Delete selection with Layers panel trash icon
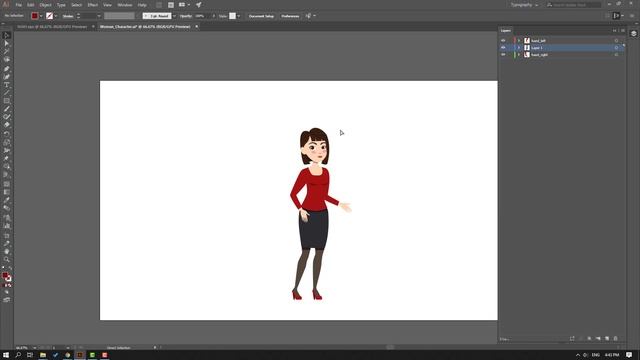640x360 pixels. click(x=616, y=339)
